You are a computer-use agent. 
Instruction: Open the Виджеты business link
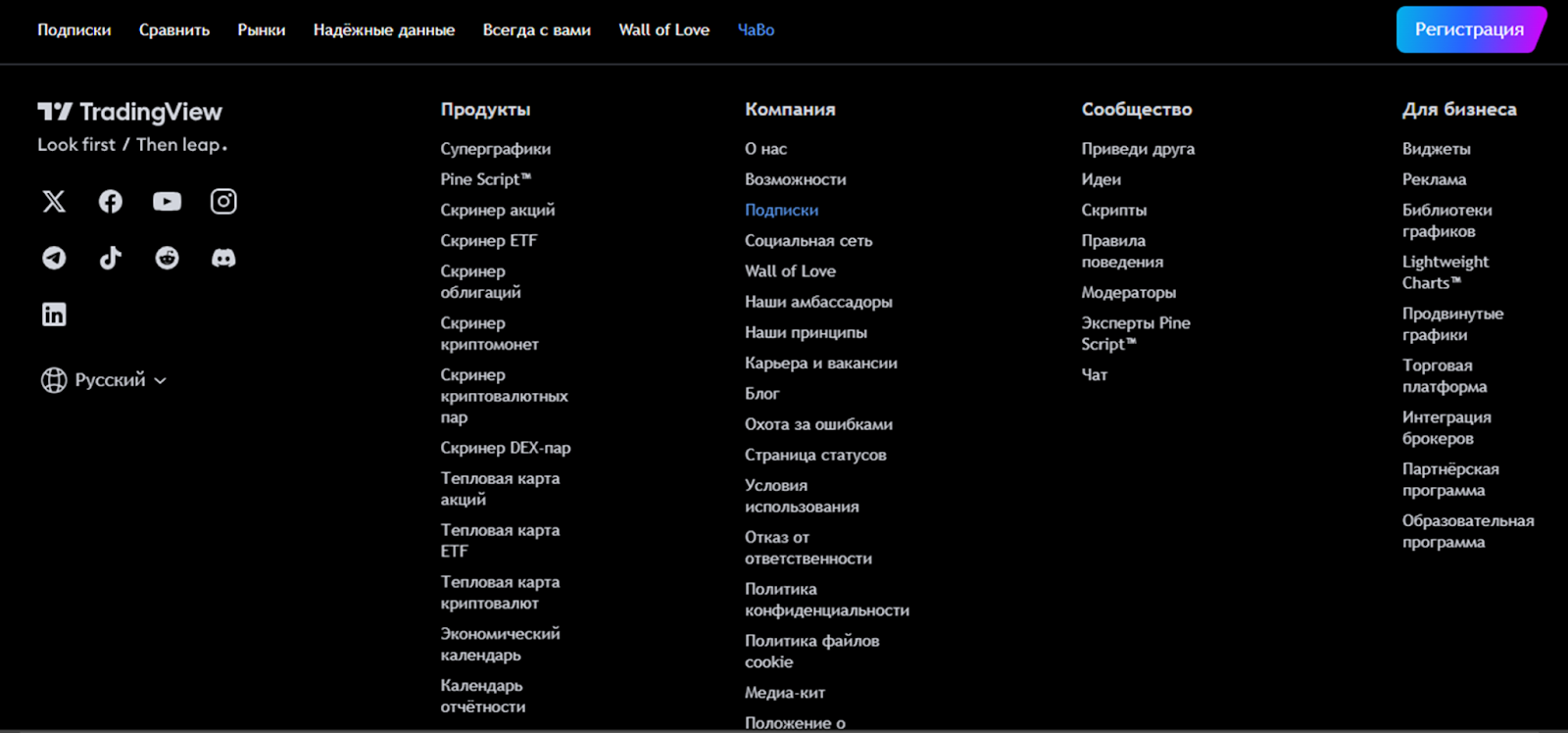1436,149
